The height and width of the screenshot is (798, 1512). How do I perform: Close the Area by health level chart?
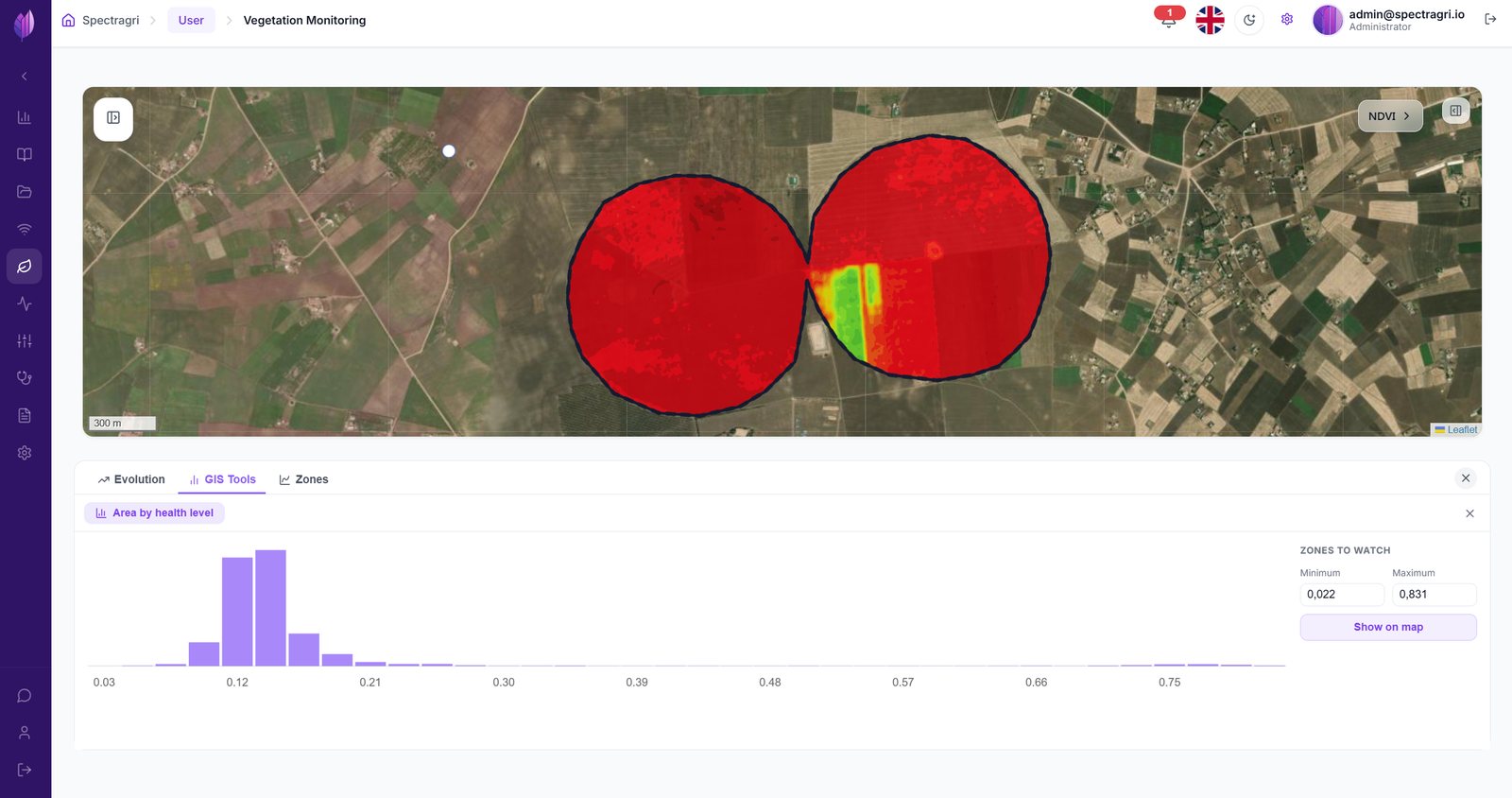pyautogui.click(x=1469, y=513)
